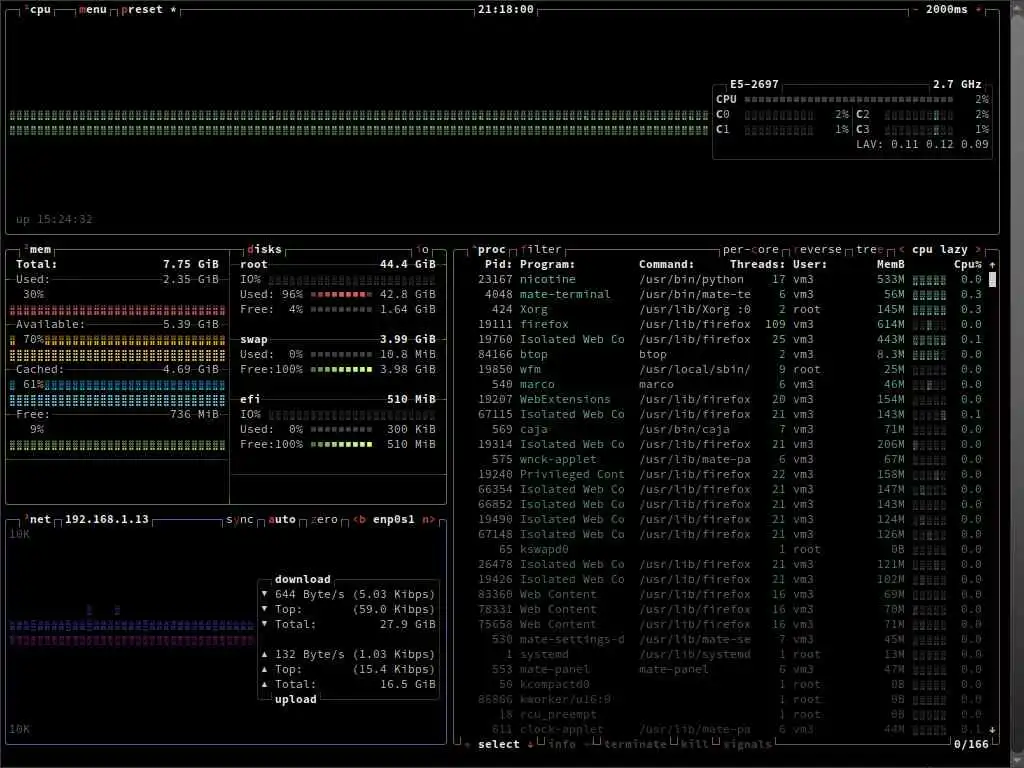The image size is (1024, 768).
Task: Toggle tree view of processes
Action: coord(869,249)
